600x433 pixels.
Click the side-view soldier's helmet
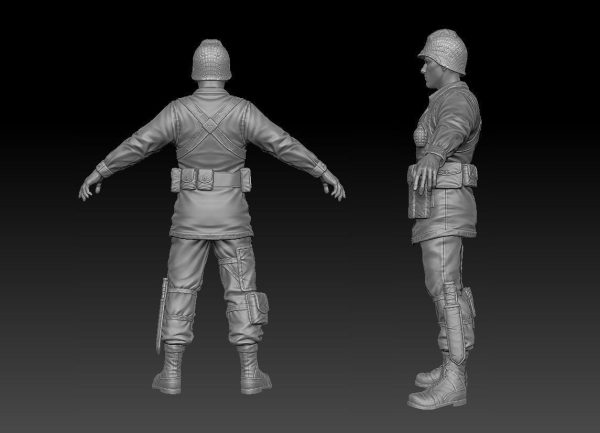(444, 52)
